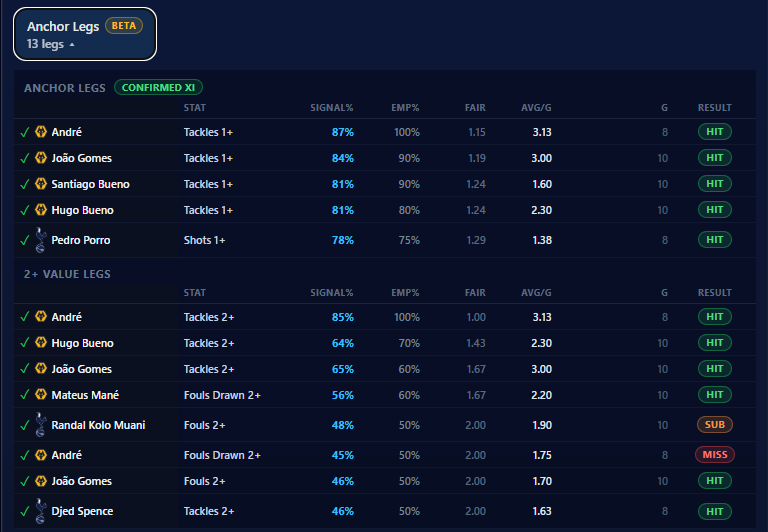Click the Wolves crest in João Gomes Tackles 2+ row

tap(41, 368)
